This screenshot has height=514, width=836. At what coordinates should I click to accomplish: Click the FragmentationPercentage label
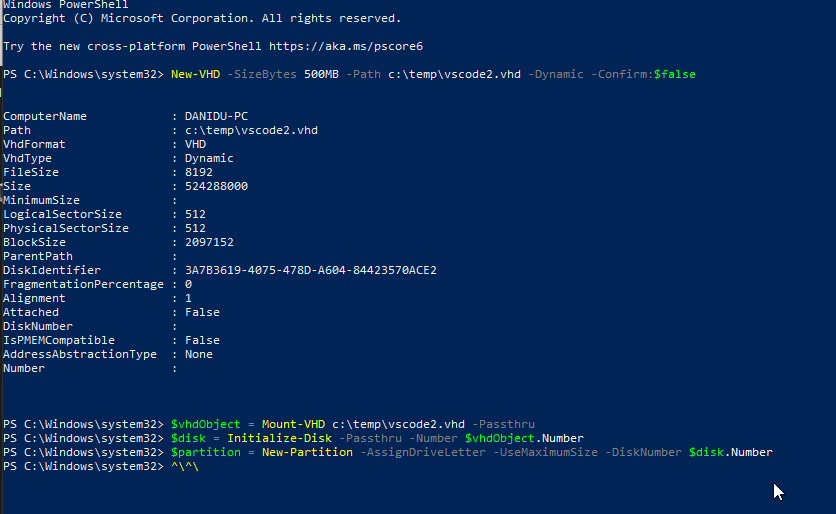point(83,284)
